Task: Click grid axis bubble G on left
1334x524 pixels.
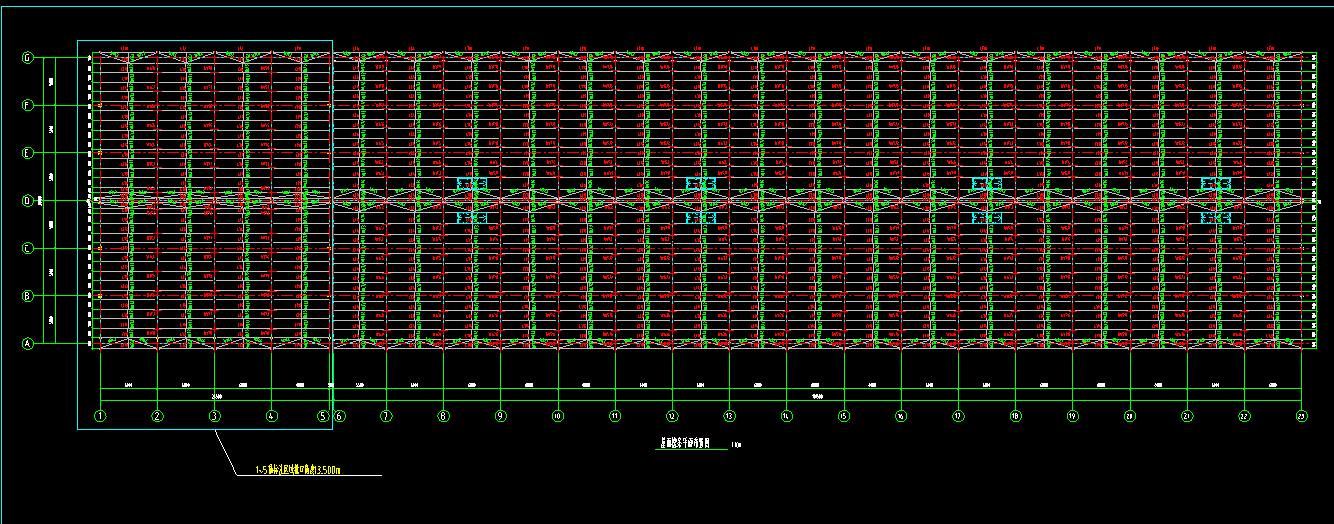Action: coord(28,57)
